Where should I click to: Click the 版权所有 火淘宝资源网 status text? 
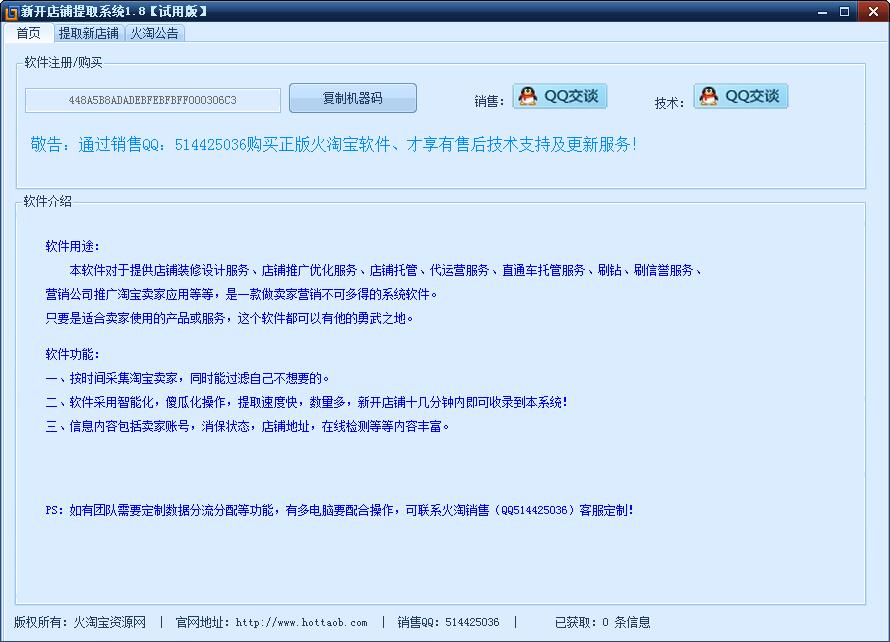click(80, 622)
